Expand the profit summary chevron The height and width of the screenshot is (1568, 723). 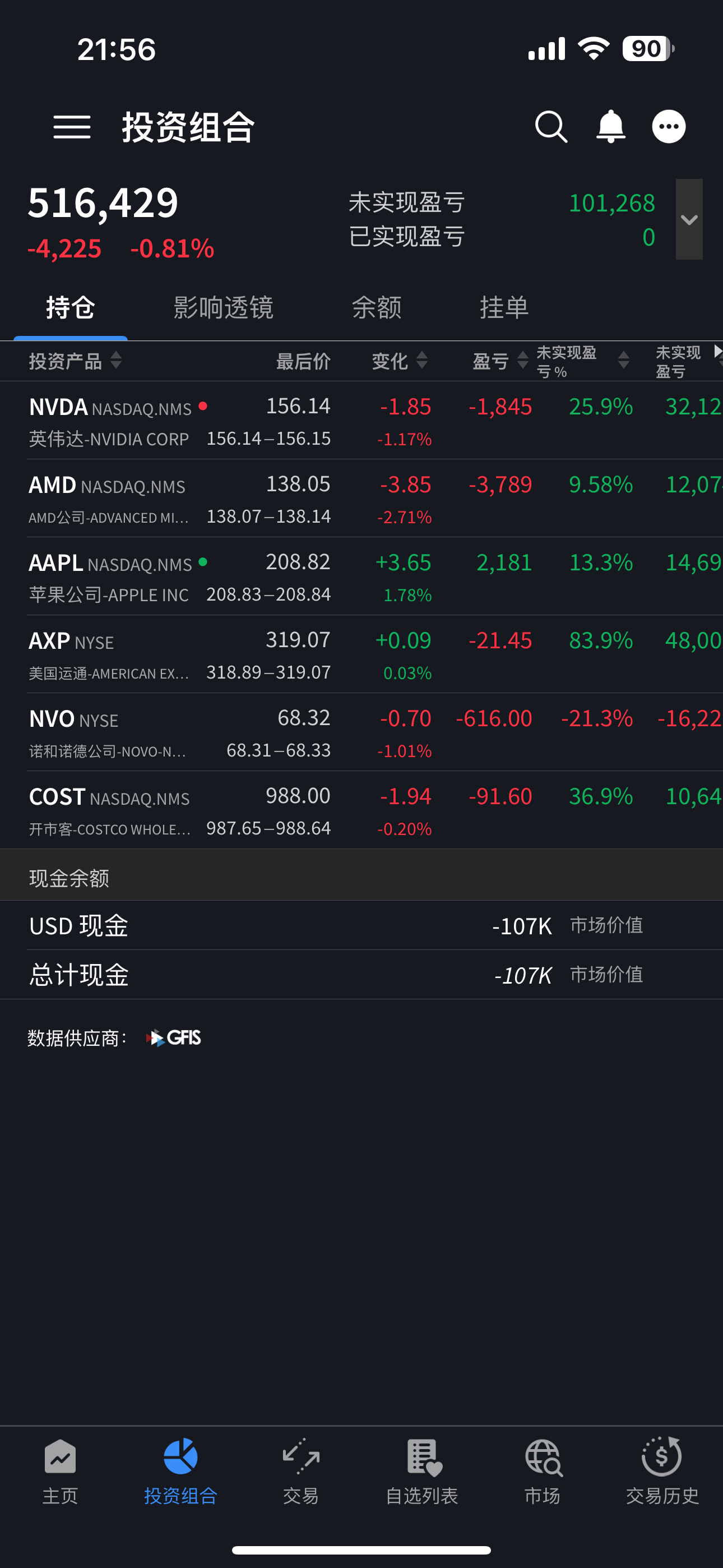[x=689, y=219]
